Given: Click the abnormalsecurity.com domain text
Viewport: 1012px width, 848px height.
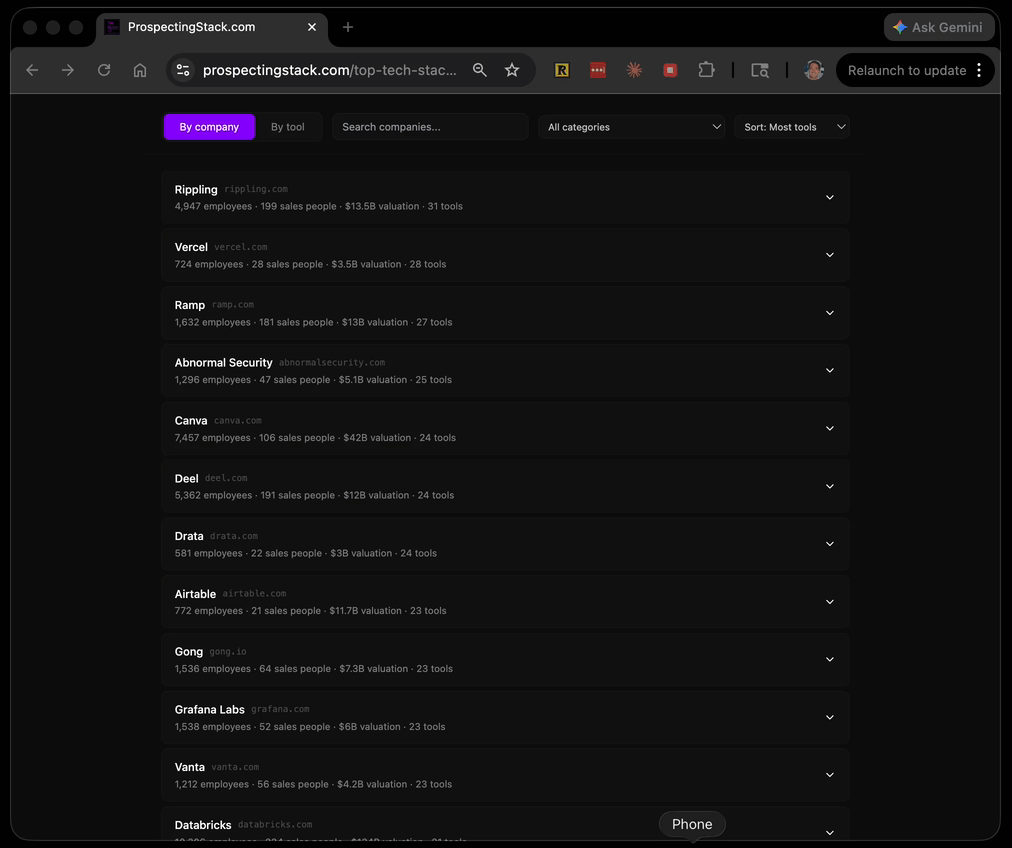Looking at the screenshot, I should coord(332,363).
